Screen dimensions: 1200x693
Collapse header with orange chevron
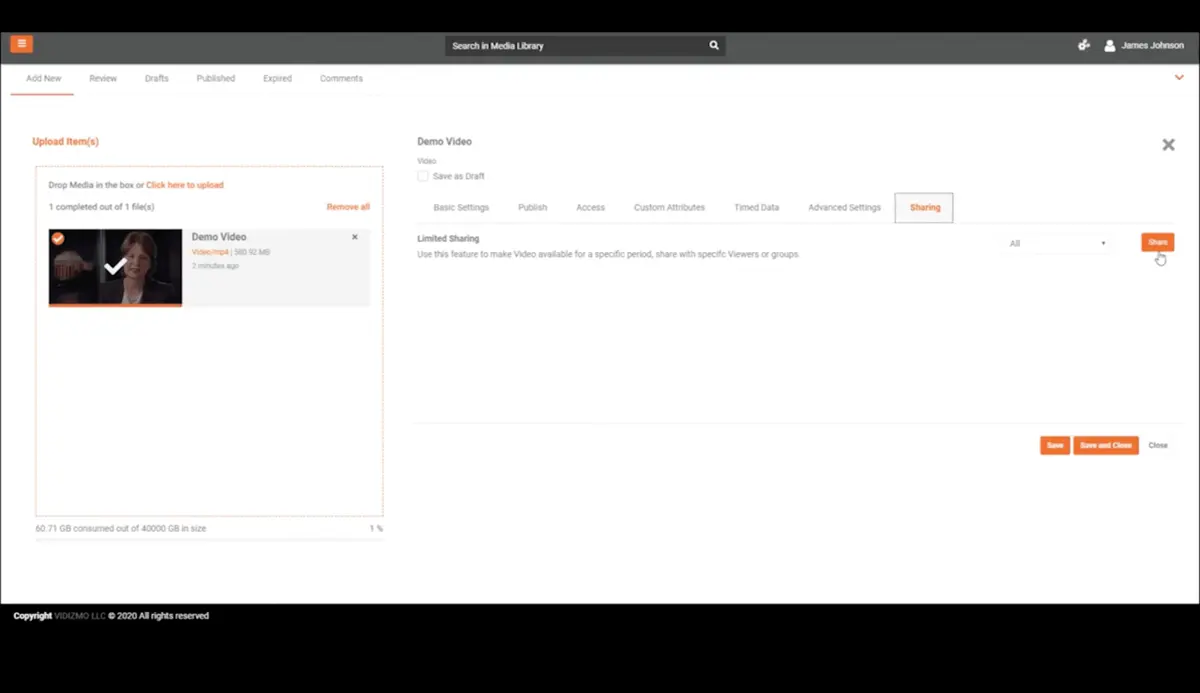pos(1179,77)
